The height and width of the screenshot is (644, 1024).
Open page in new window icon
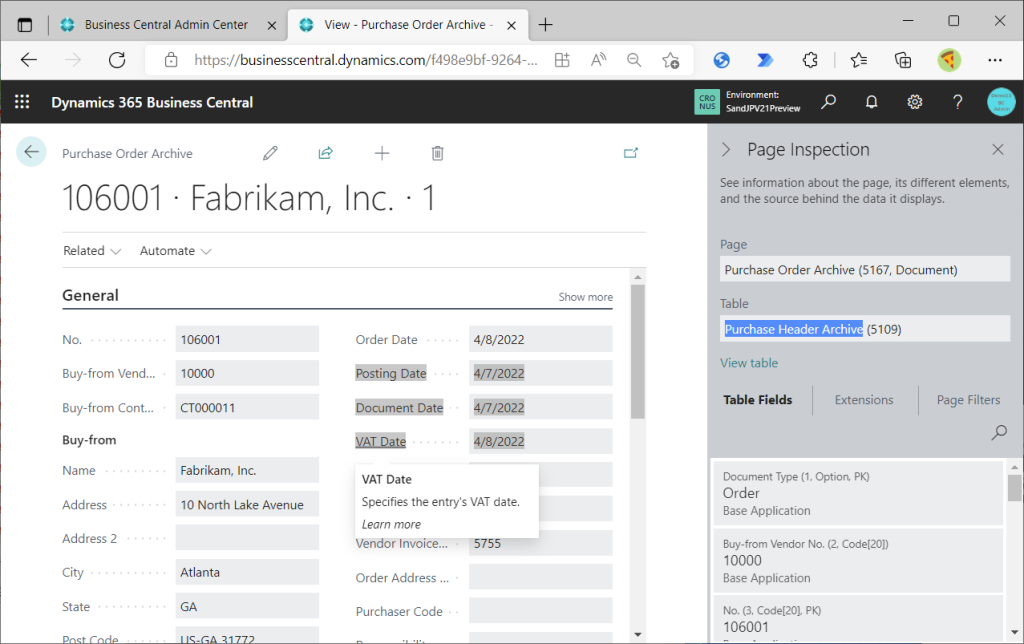630,153
